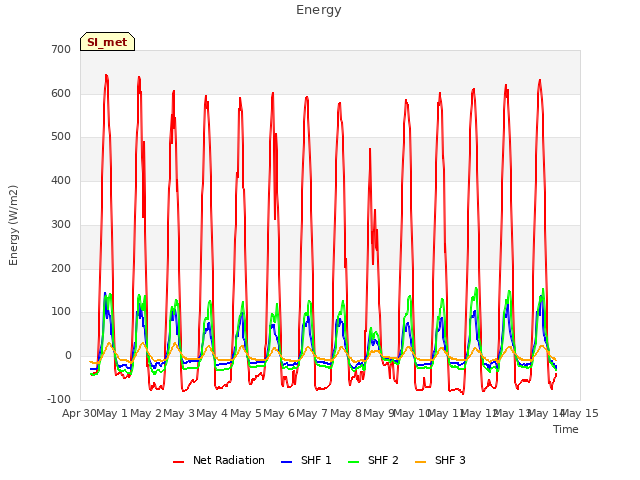The height and width of the screenshot is (480, 640).
Task: Click the May 6 x-axis date label
Action: pyautogui.click(x=279, y=413)
